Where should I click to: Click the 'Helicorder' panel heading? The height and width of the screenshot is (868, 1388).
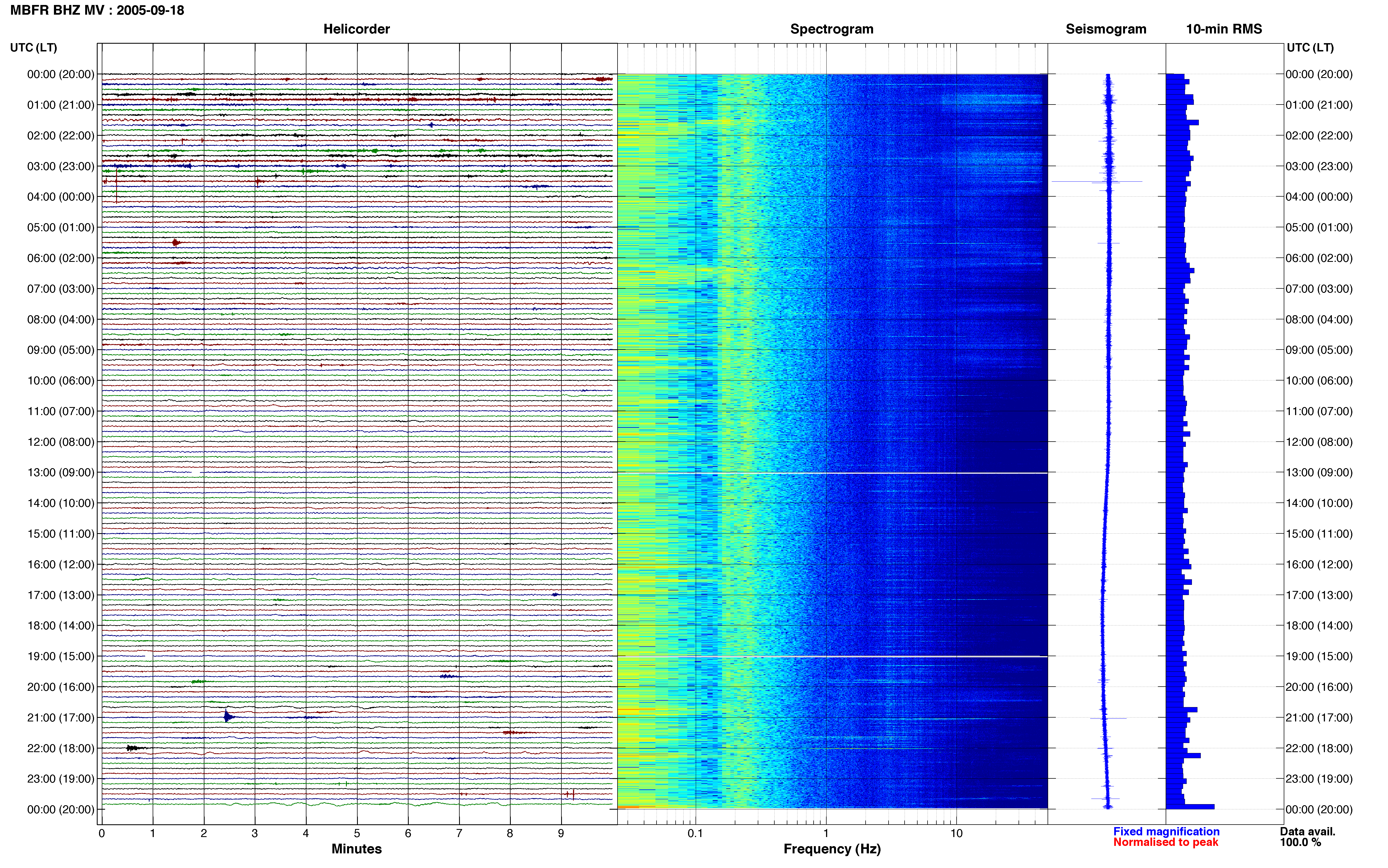[356, 29]
